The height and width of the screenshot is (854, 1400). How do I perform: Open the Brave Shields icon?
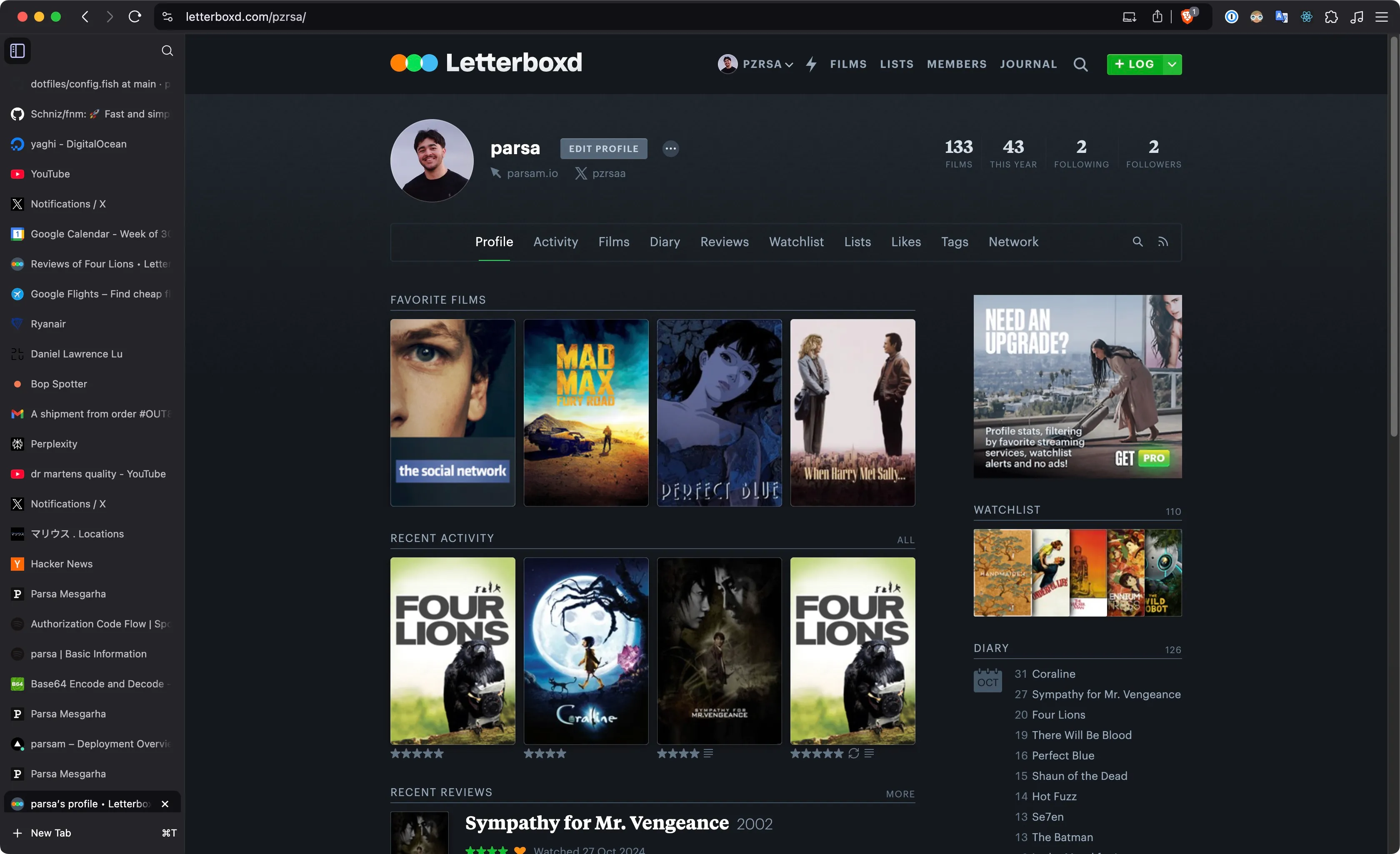[1187, 17]
